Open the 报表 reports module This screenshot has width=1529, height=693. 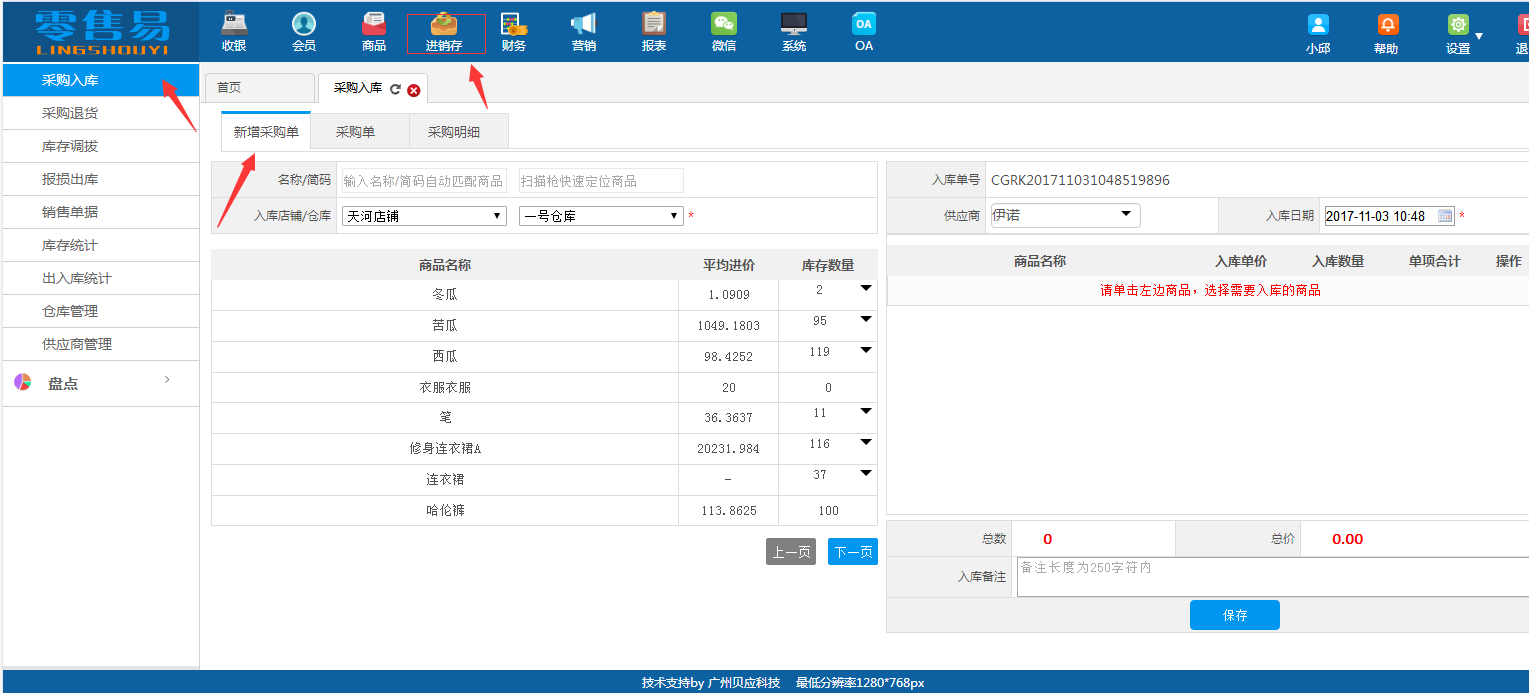click(653, 30)
